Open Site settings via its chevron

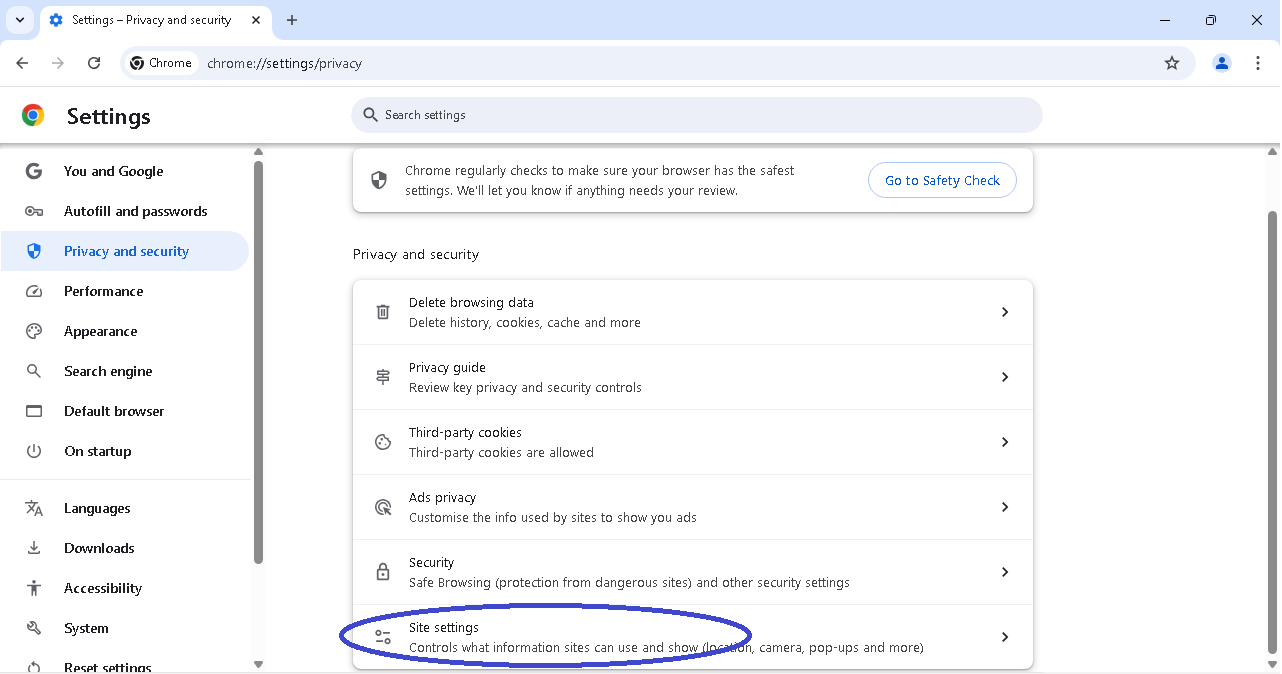coord(1005,637)
